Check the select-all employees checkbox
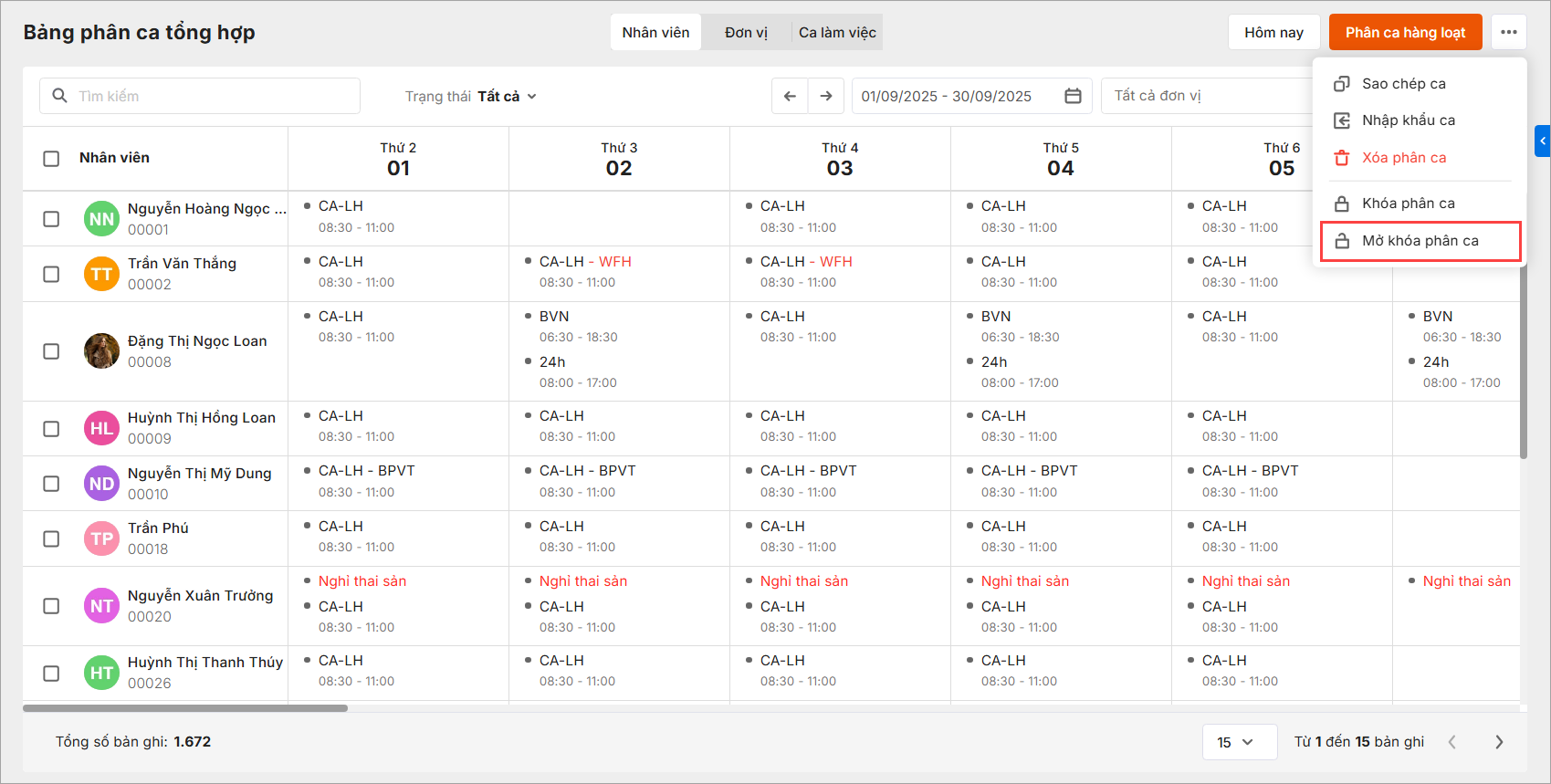Image resolution: width=1551 pixels, height=784 pixels. pos(52,158)
